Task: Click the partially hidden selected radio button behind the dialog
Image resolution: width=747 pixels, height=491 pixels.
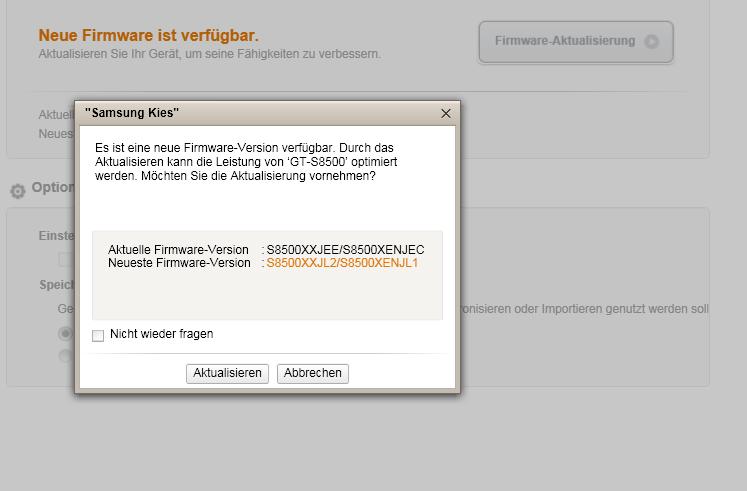Action: tap(66, 333)
